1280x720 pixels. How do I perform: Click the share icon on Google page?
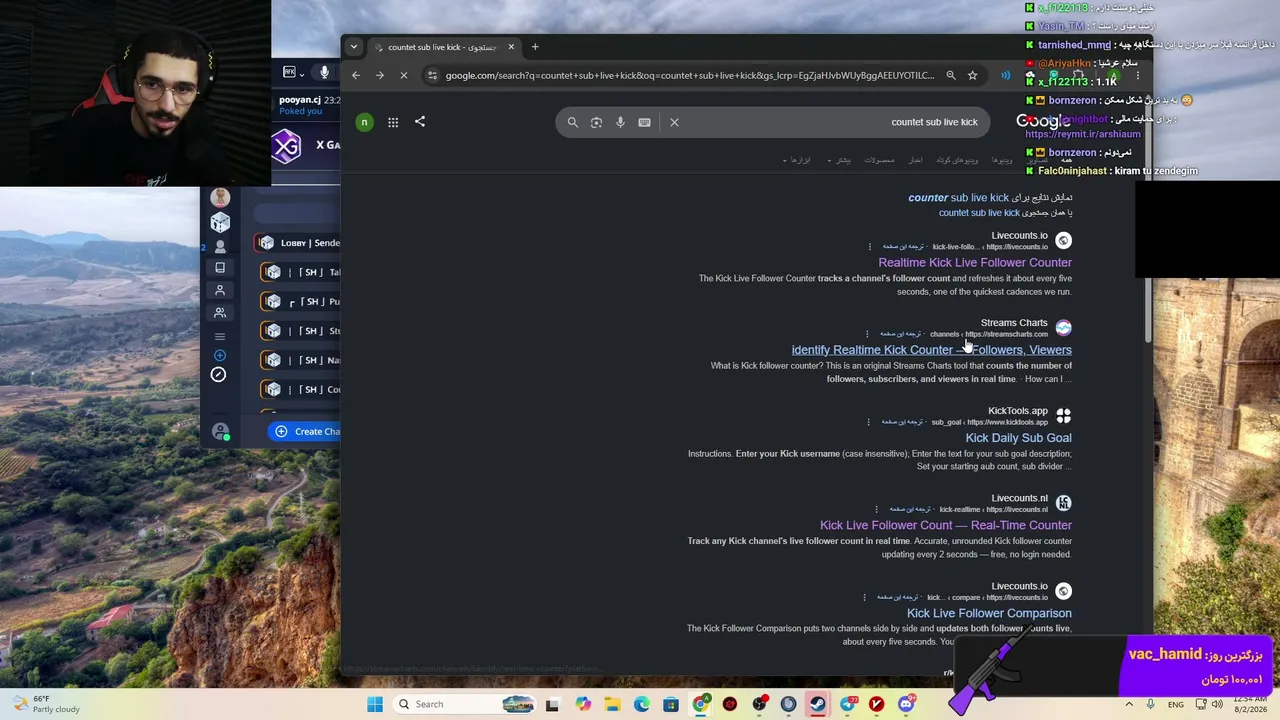click(420, 122)
